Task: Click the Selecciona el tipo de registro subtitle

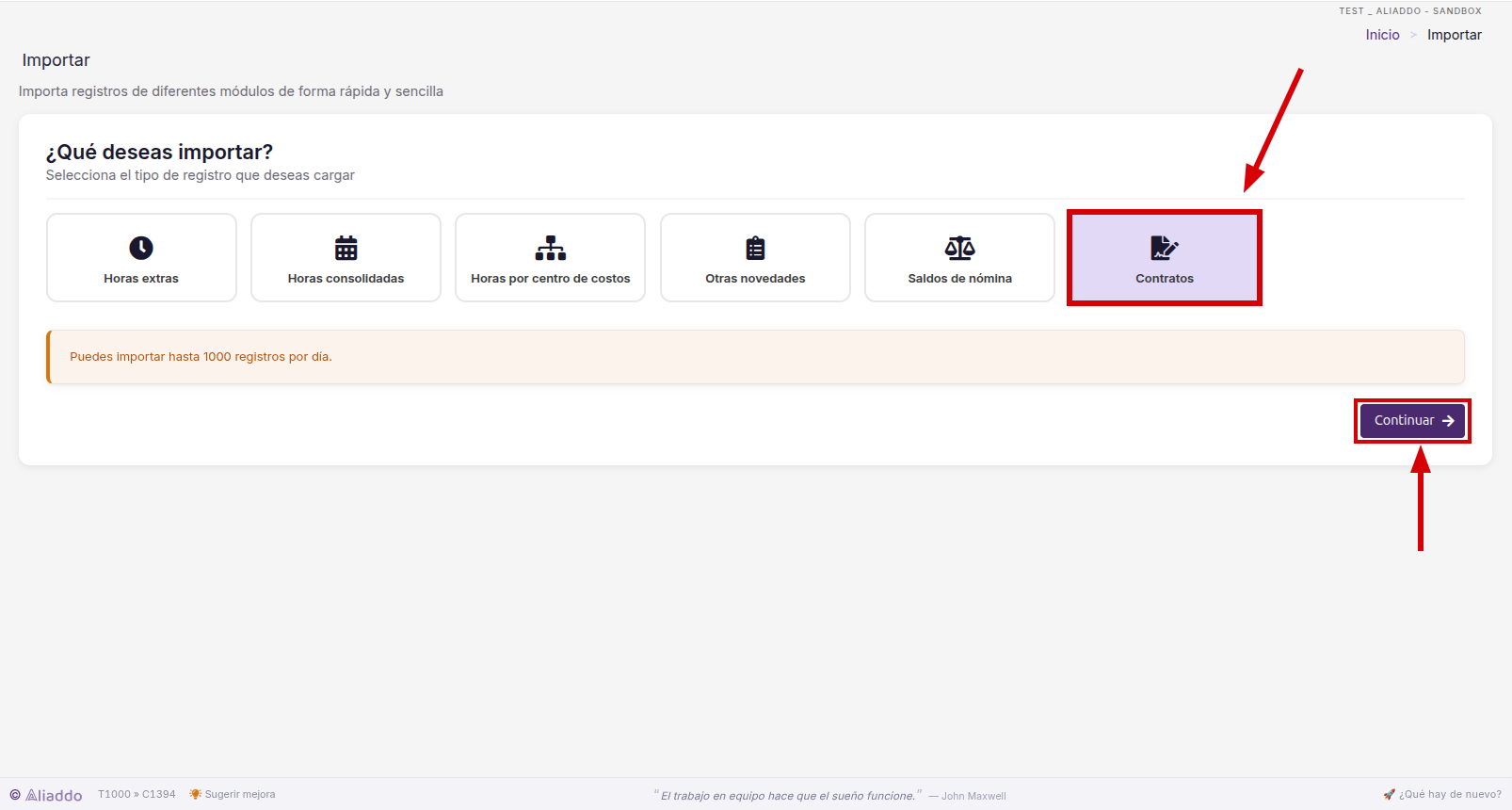Action: 201,175
